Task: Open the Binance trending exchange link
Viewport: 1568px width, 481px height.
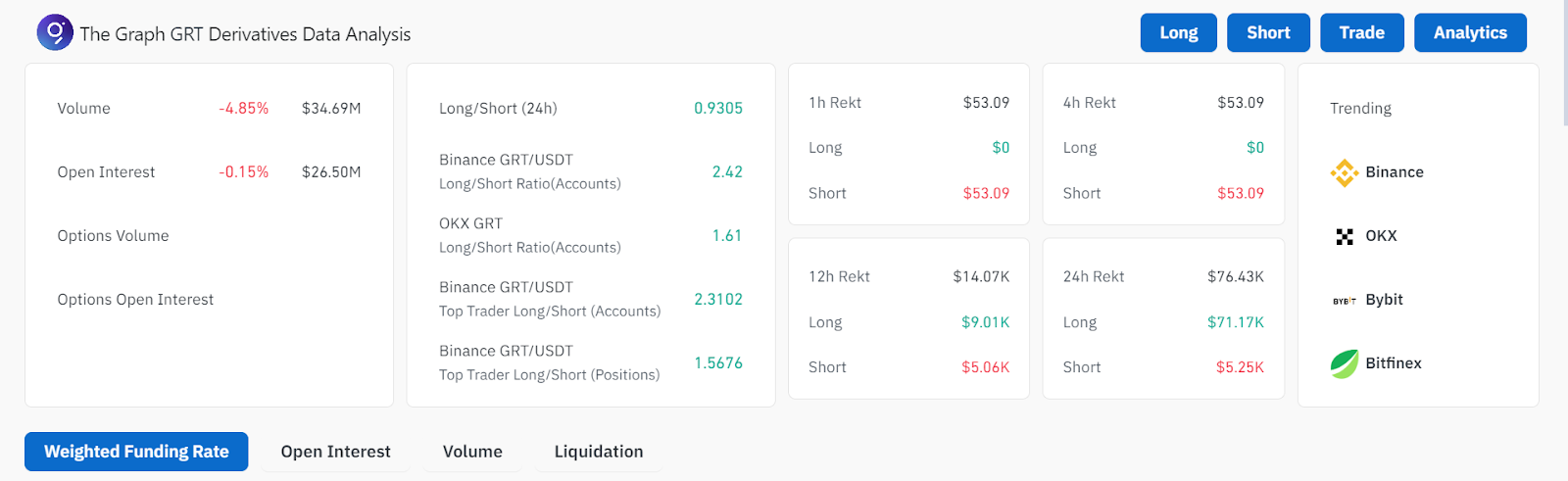Action: (x=1394, y=172)
